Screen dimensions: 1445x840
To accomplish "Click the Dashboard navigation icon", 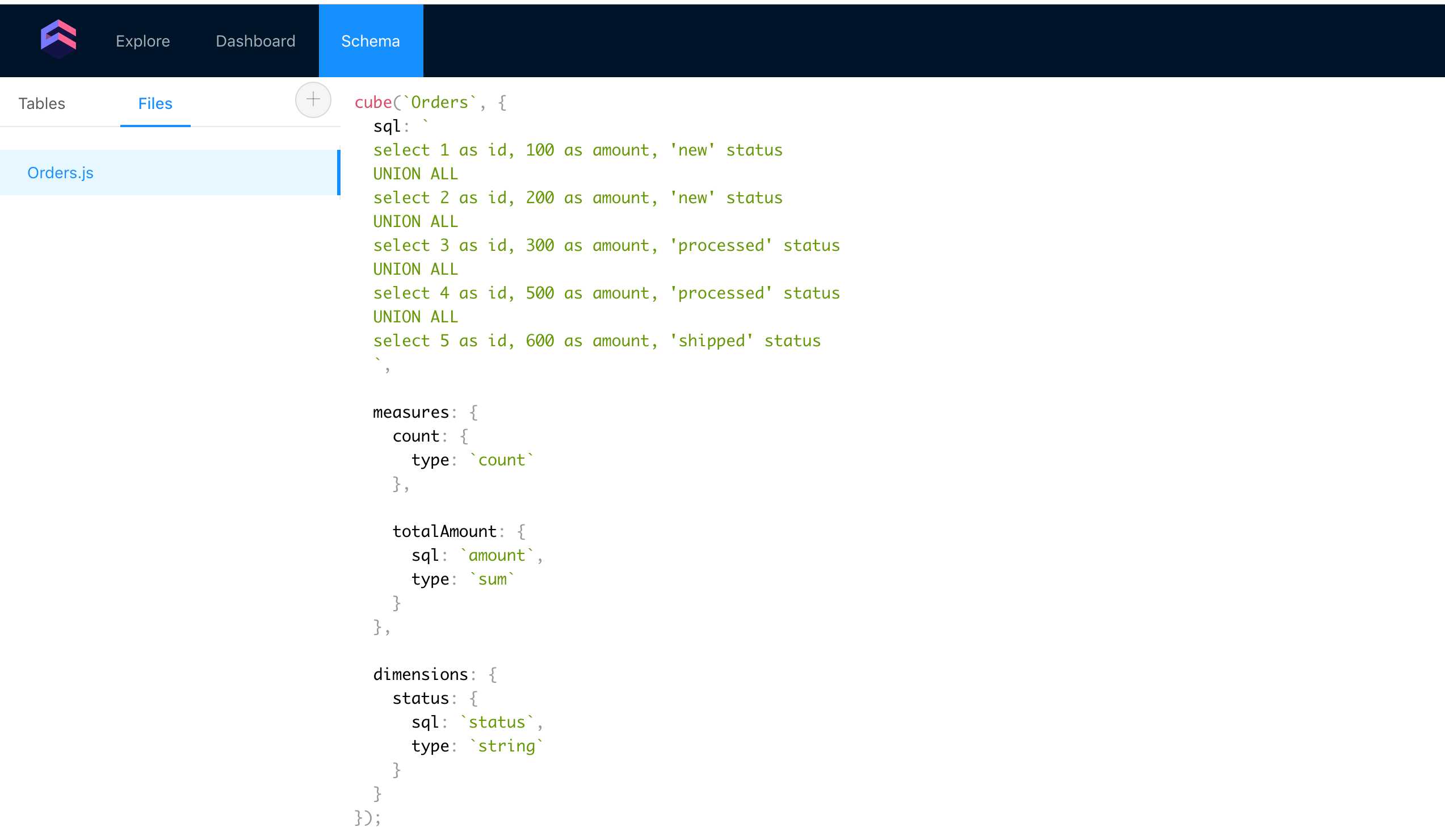I will (x=255, y=40).
